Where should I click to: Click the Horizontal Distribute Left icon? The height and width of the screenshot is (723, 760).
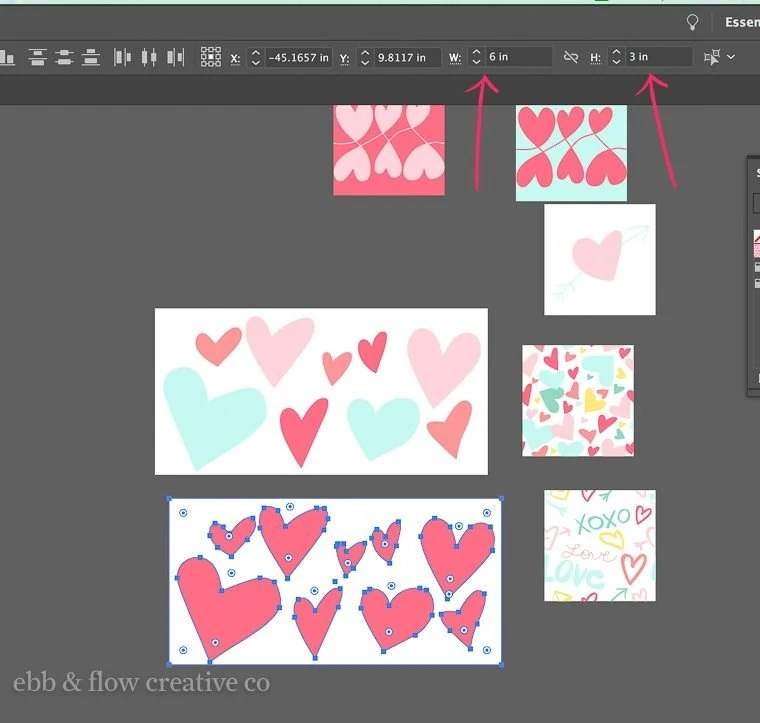click(x=122, y=57)
